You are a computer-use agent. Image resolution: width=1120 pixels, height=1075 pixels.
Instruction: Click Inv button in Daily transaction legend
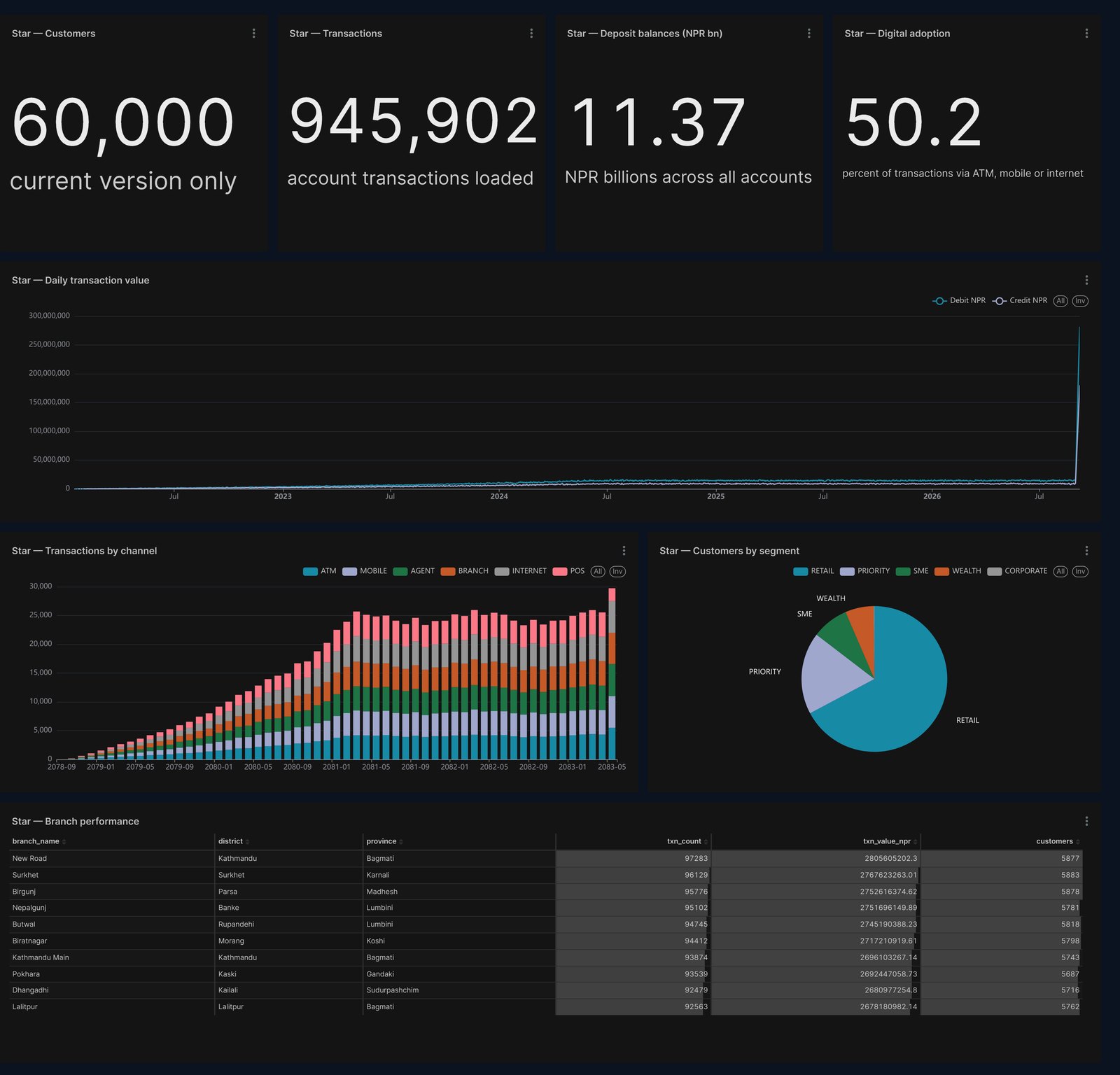pos(1080,301)
